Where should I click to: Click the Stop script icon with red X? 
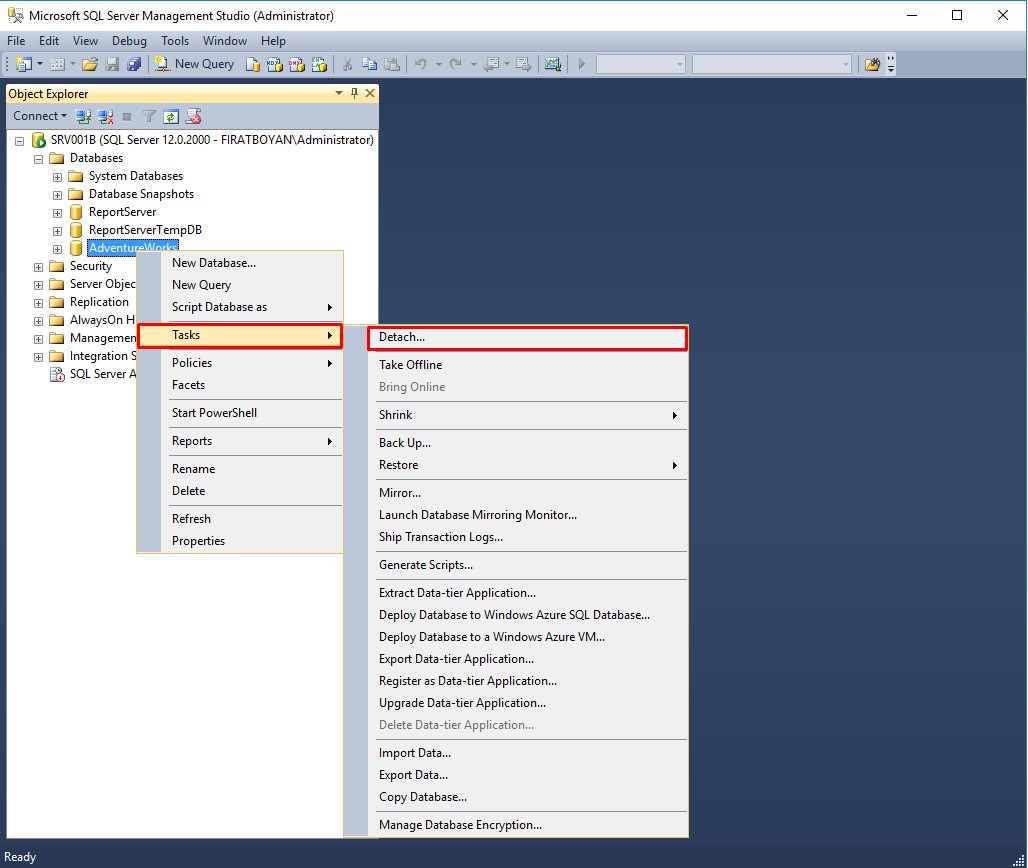coord(193,117)
